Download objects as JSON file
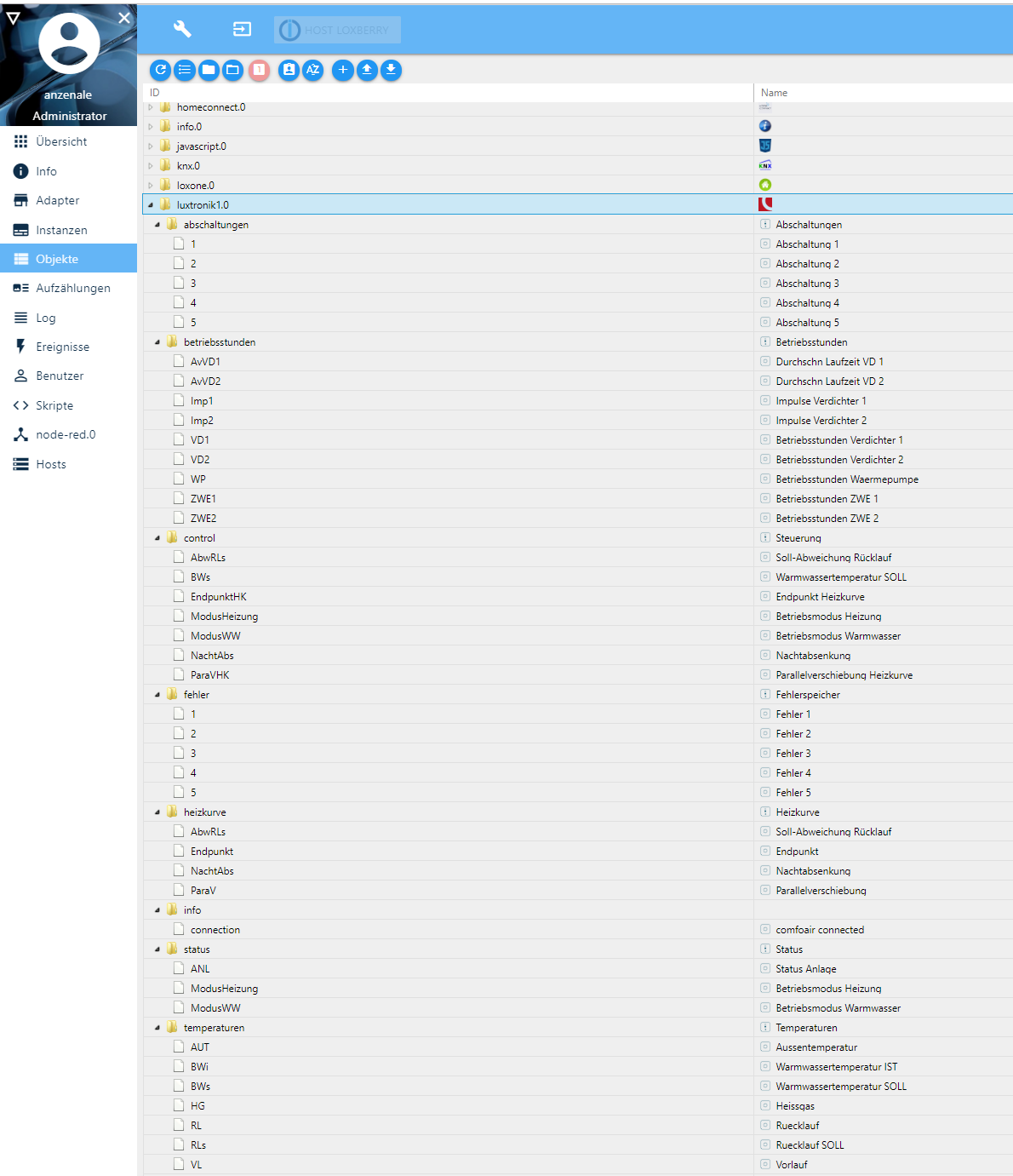 (390, 70)
